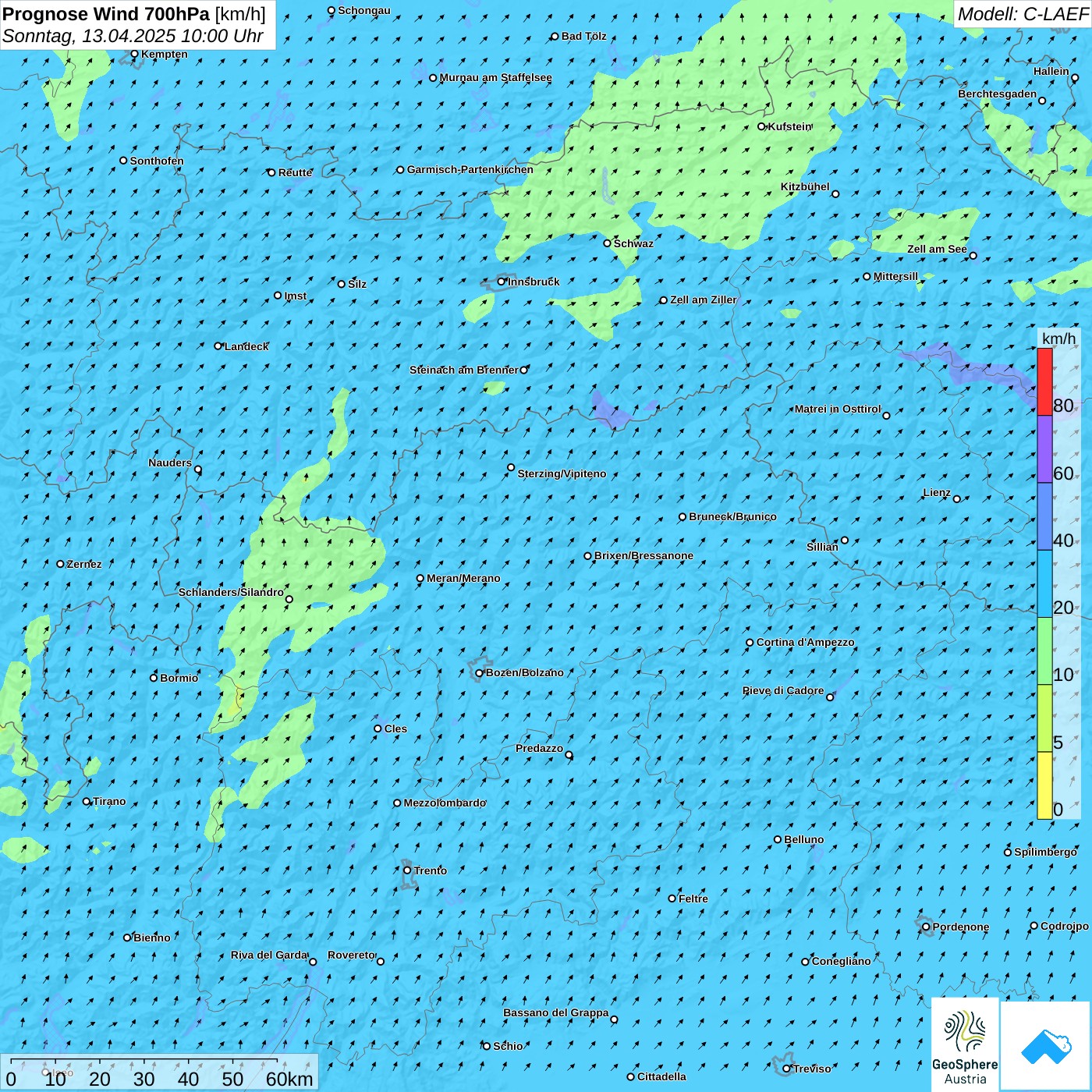Click the Zernez city marker
This screenshot has height=1092, width=1092.
pos(60,564)
